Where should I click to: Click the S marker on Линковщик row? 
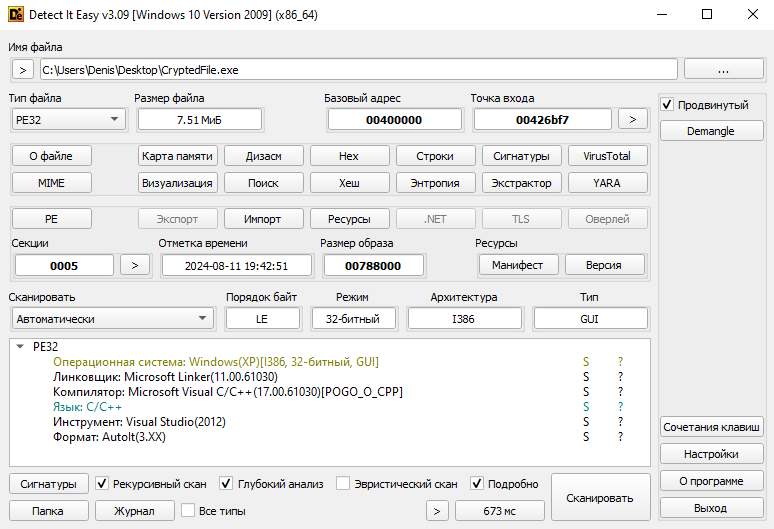(586, 377)
